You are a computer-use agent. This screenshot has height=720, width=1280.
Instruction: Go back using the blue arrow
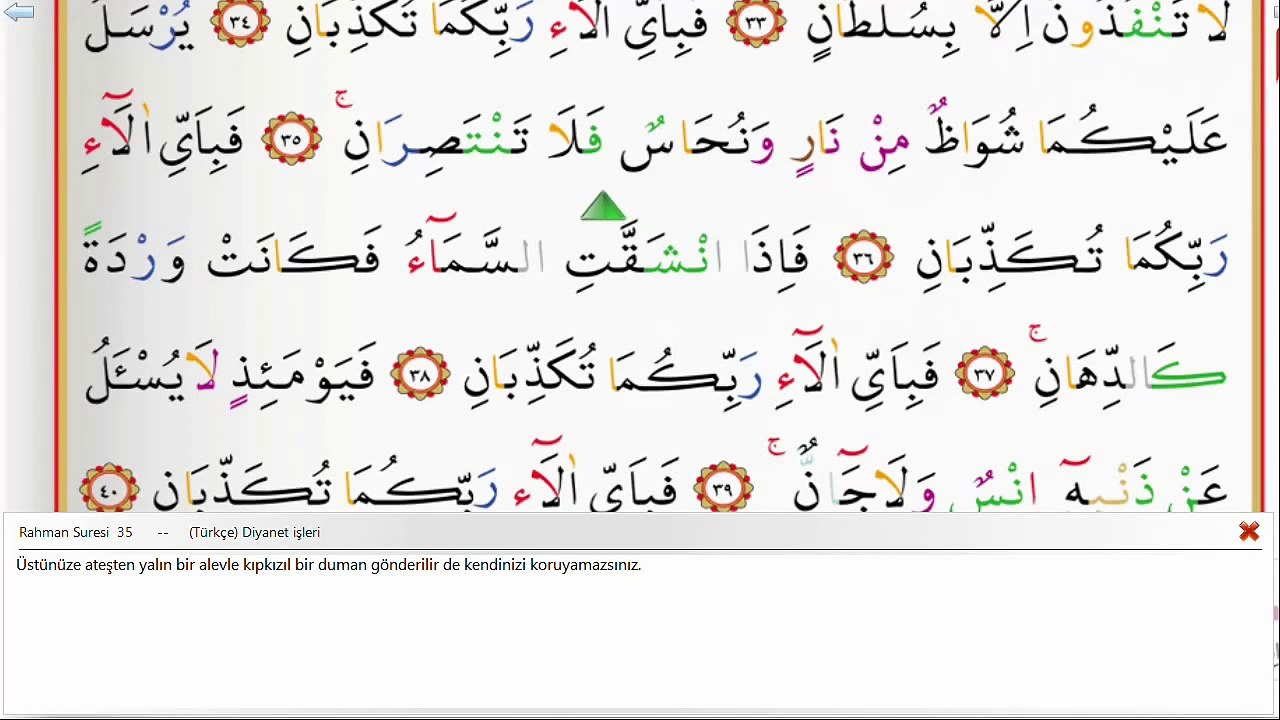(x=19, y=12)
